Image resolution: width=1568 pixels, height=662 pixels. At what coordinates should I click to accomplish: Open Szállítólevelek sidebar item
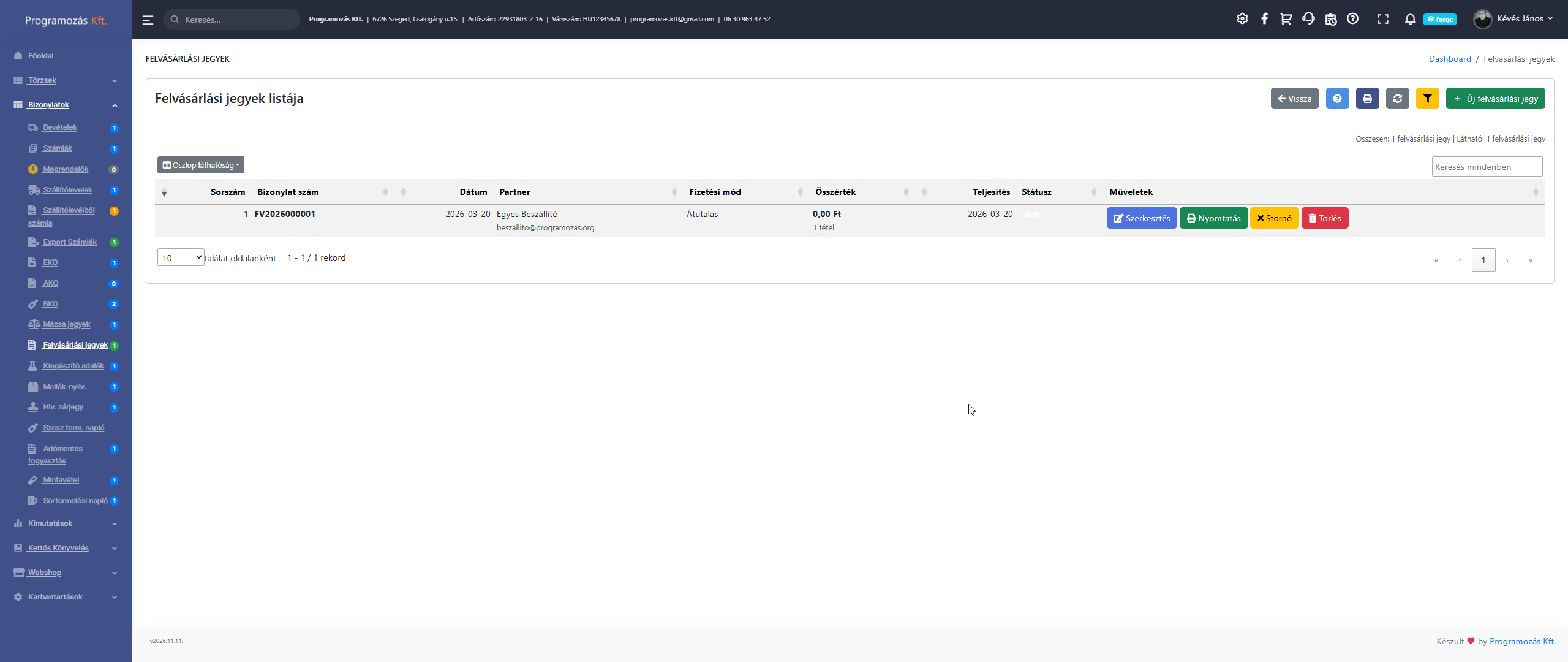pyautogui.click(x=67, y=190)
